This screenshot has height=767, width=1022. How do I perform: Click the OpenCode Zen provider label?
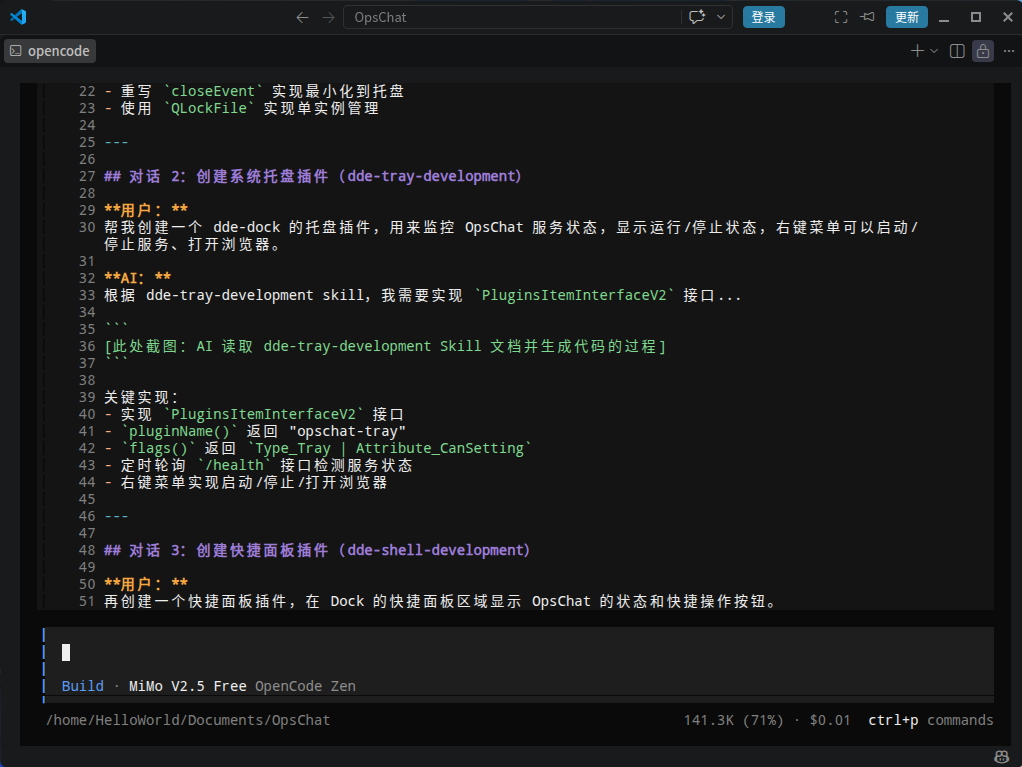[305, 686]
